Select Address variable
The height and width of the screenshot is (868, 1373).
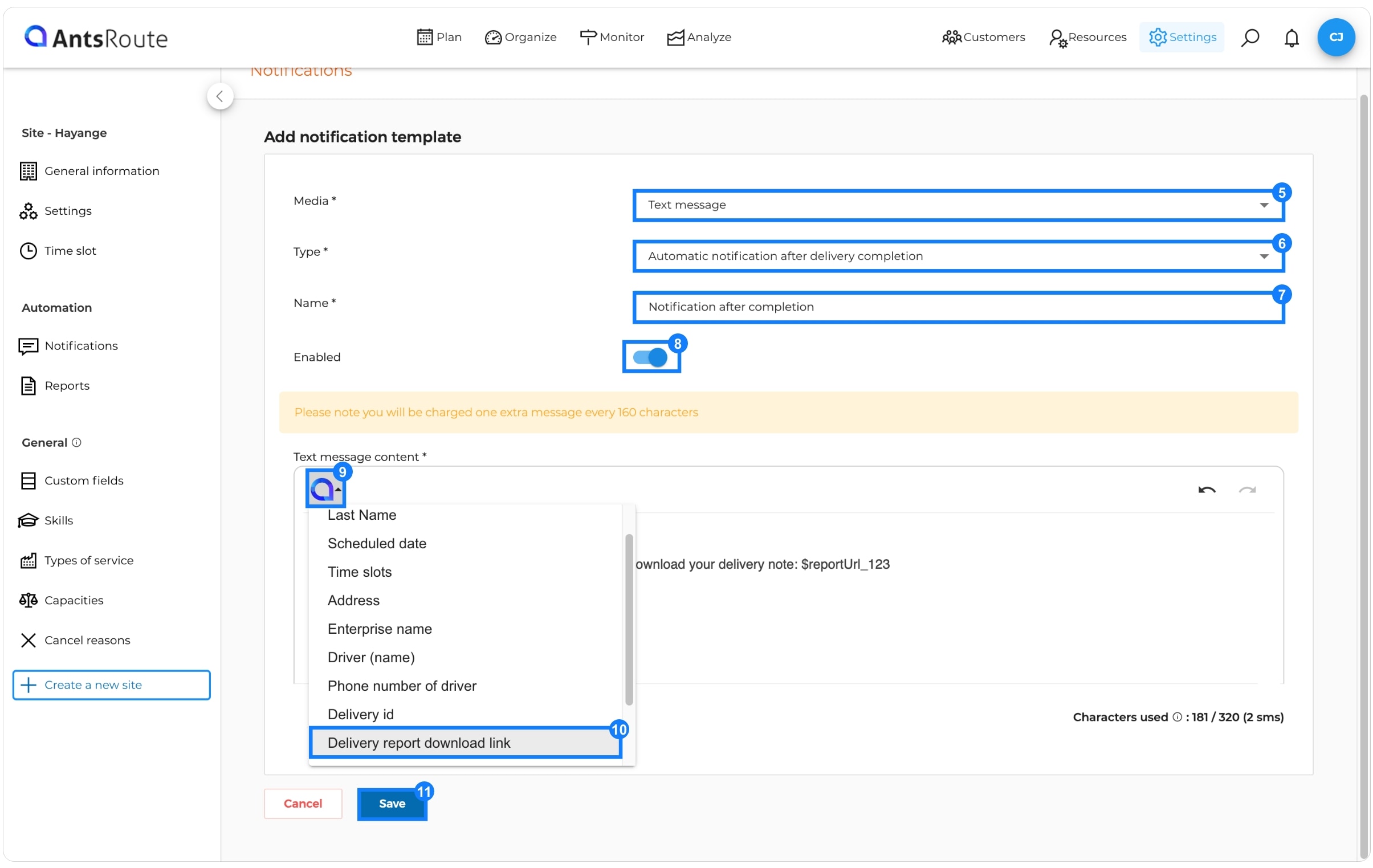point(466,601)
